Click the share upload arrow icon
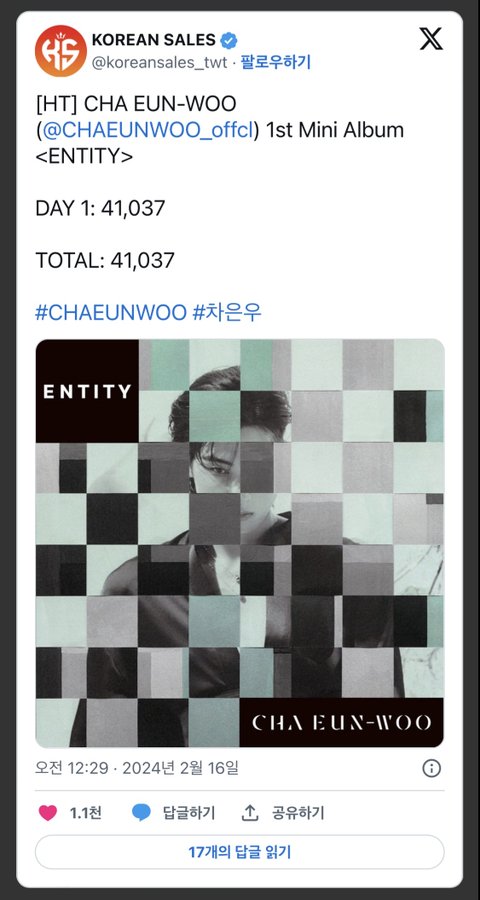Viewport: 480px width, 900px height. point(249,813)
